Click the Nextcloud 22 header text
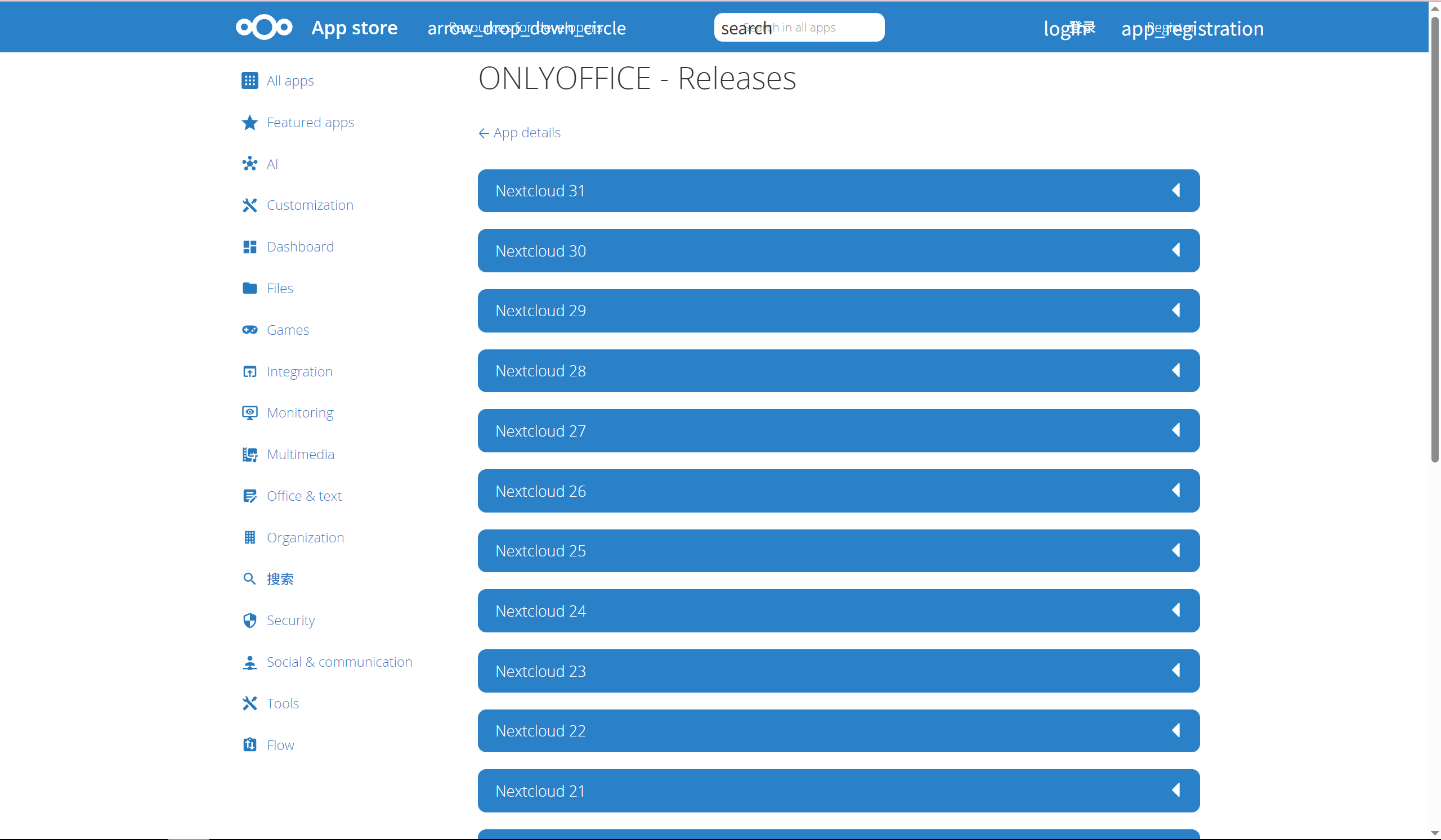1441x840 pixels. (540, 731)
